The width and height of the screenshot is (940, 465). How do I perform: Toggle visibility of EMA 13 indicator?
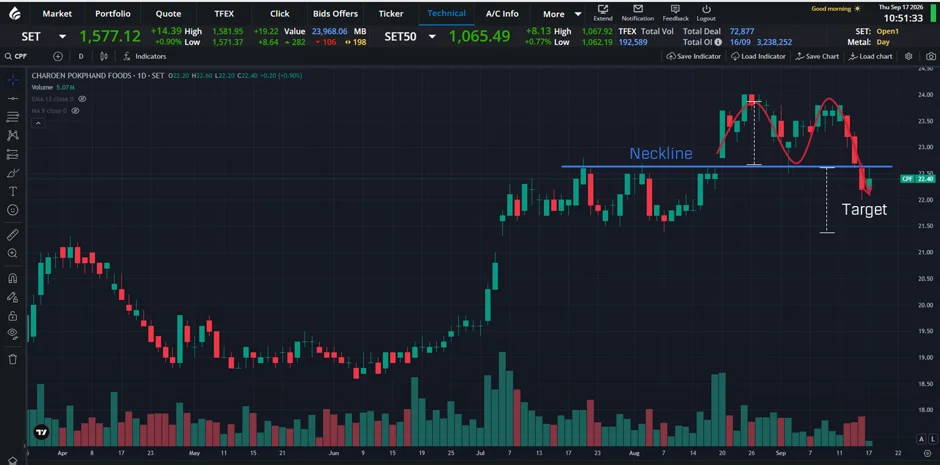pyautogui.click(x=82, y=99)
